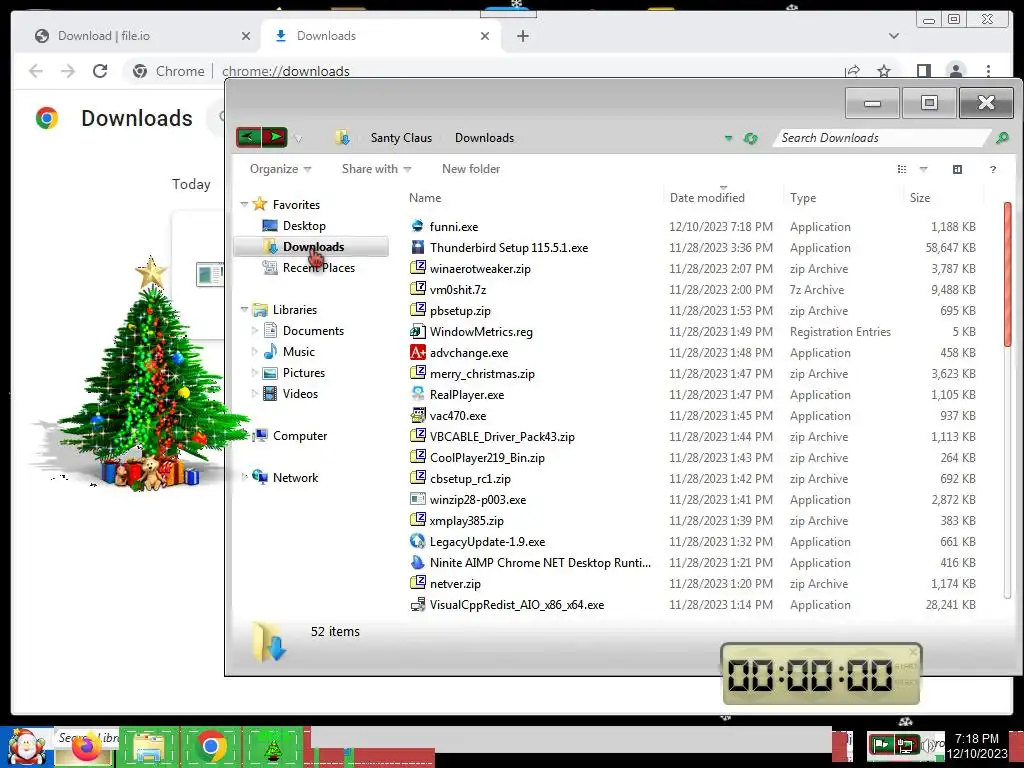Viewport: 1024px width, 768px height.
Task: Sort by the Type column header
Action: pos(843,197)
